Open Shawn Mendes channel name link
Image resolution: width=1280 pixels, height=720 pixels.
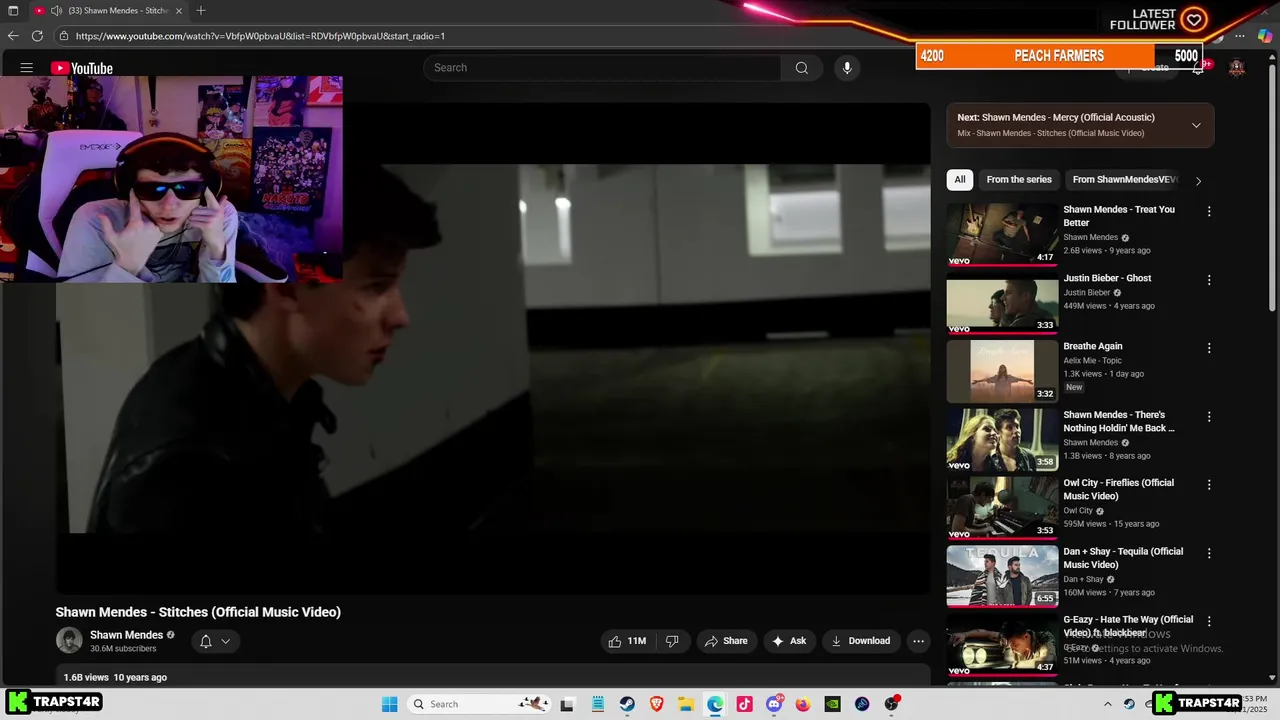[126, 635]
